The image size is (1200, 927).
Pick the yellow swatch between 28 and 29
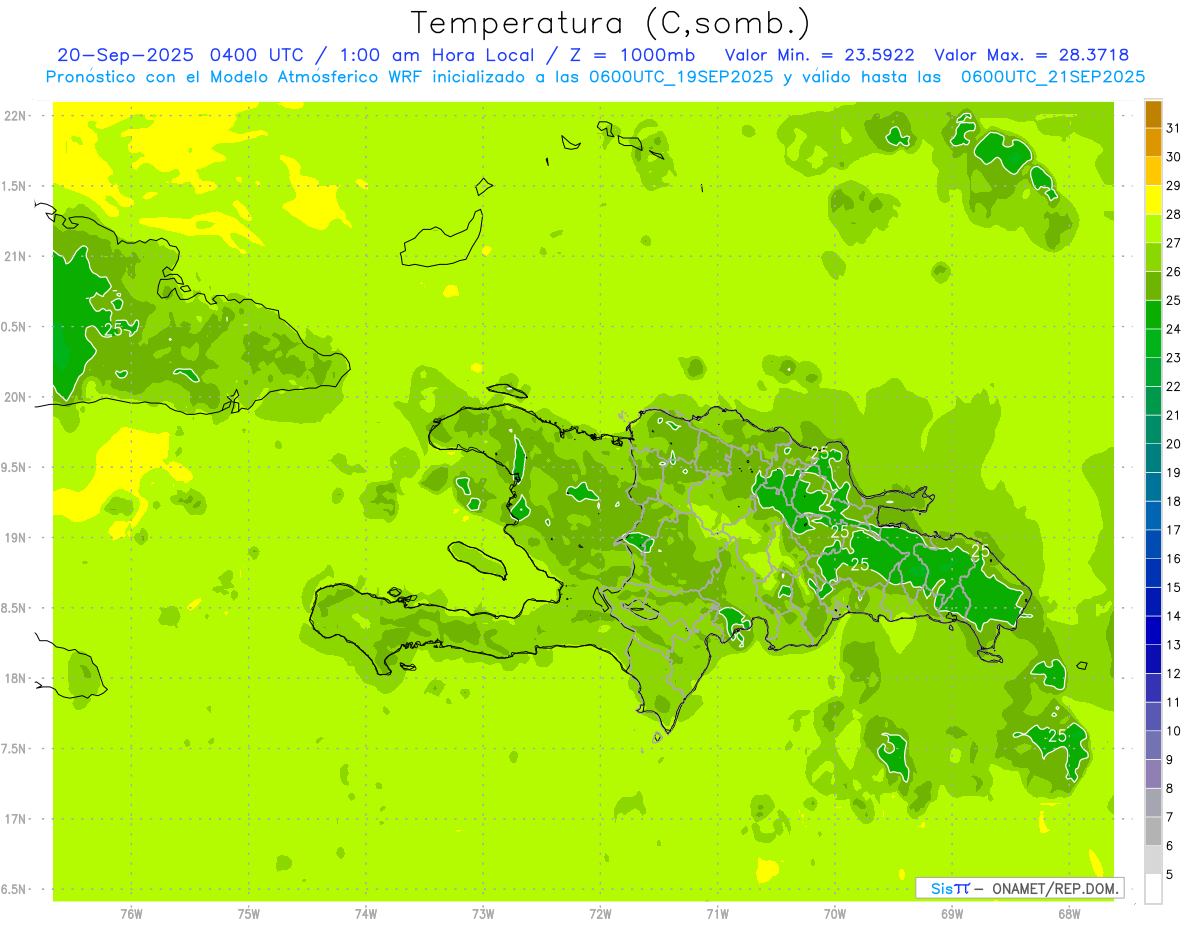[x=1153, y=200]
